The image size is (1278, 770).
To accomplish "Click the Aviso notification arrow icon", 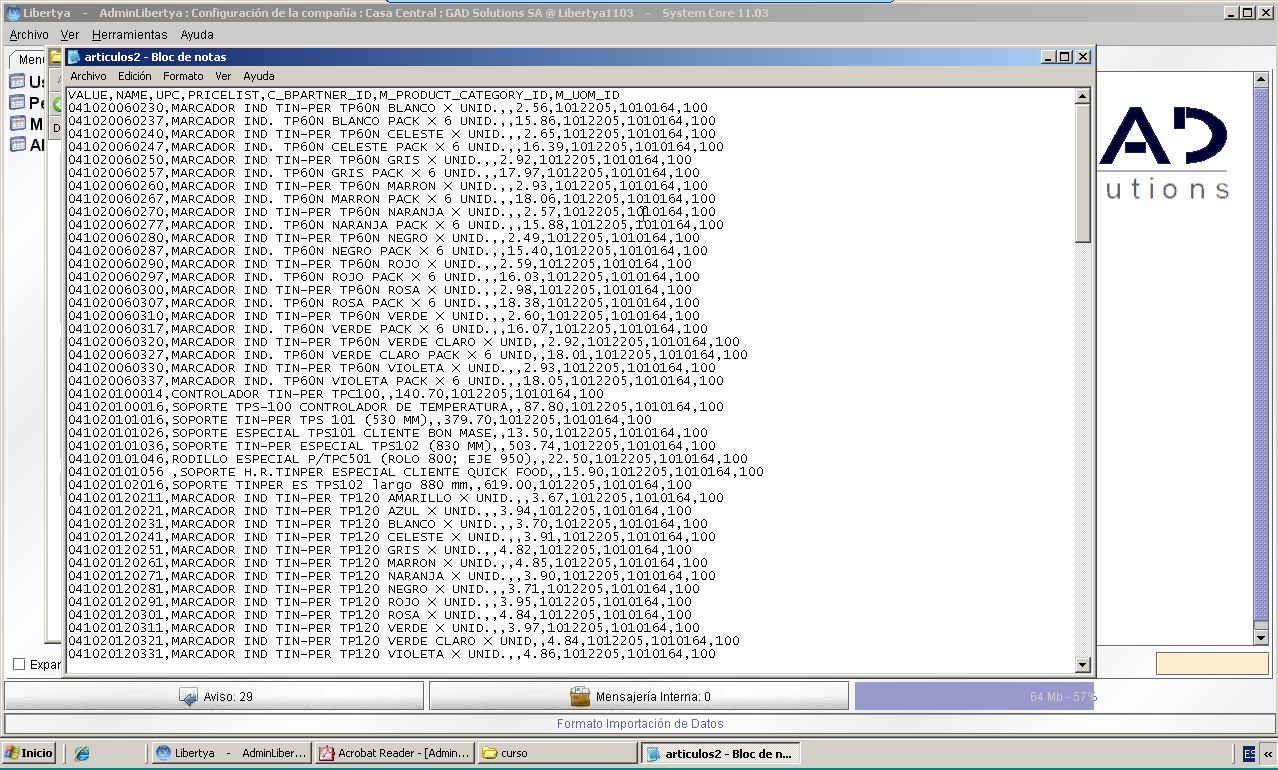I will click(189, 696).
